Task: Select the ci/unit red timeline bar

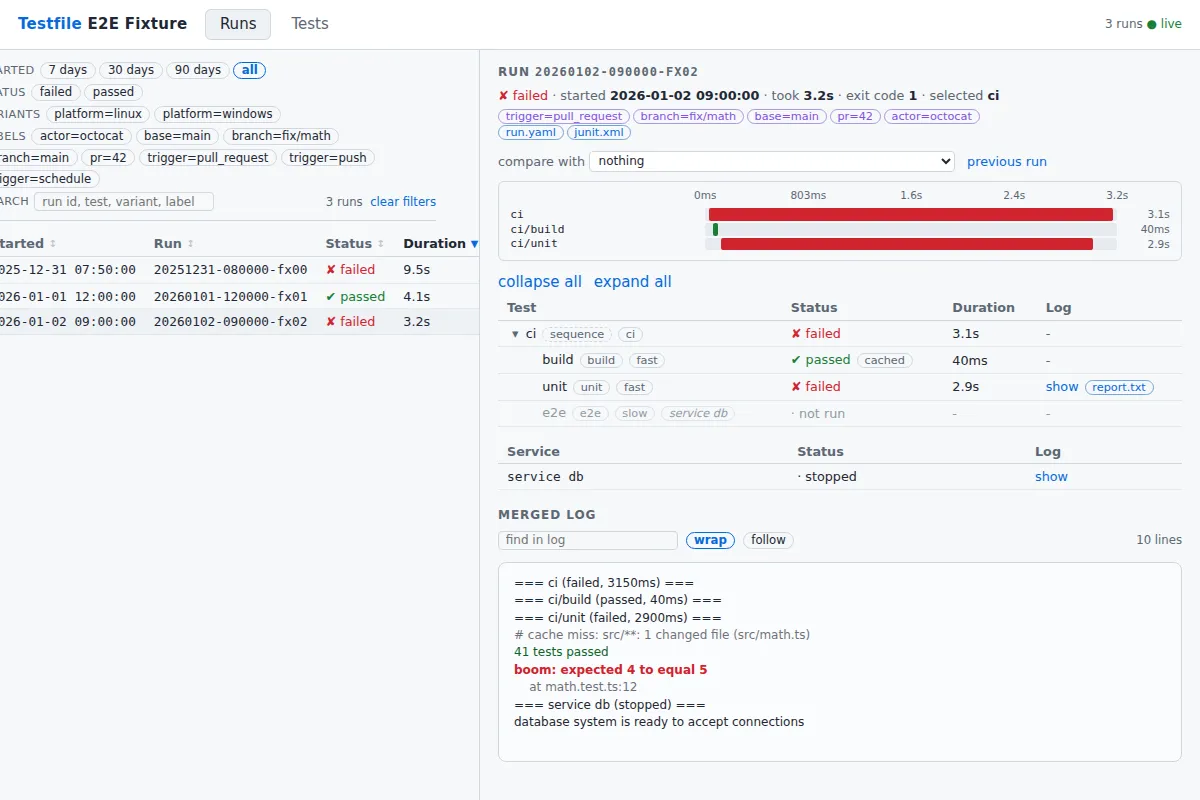Action: pyautogui.click(x=907, y=244)
